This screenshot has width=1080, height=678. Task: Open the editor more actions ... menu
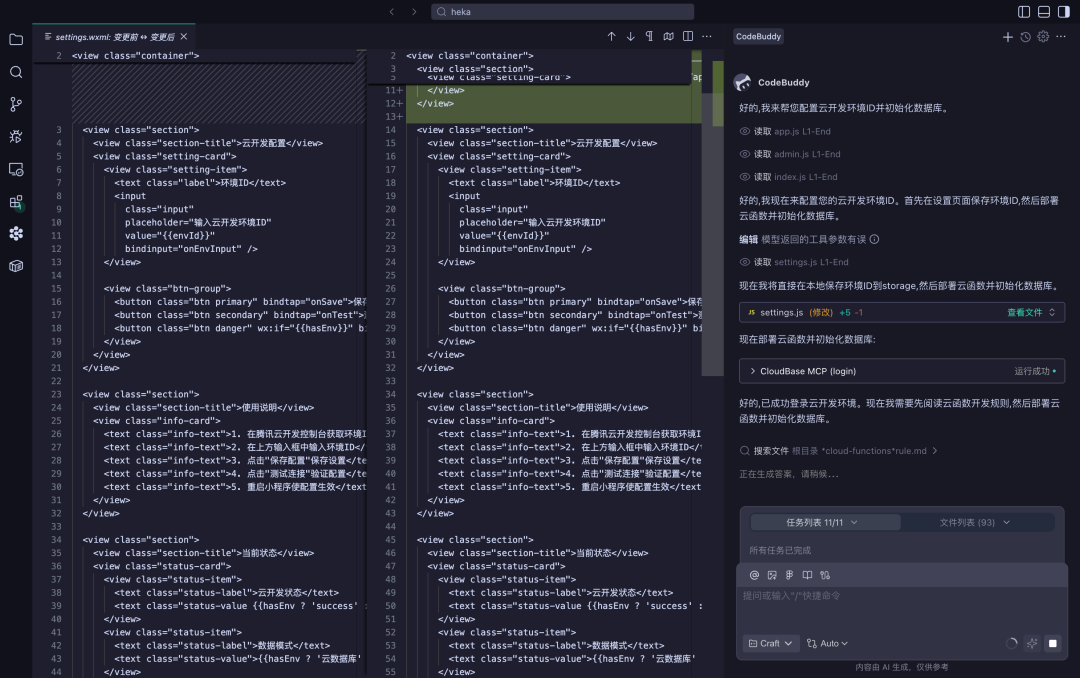click(x=705, y=37)
